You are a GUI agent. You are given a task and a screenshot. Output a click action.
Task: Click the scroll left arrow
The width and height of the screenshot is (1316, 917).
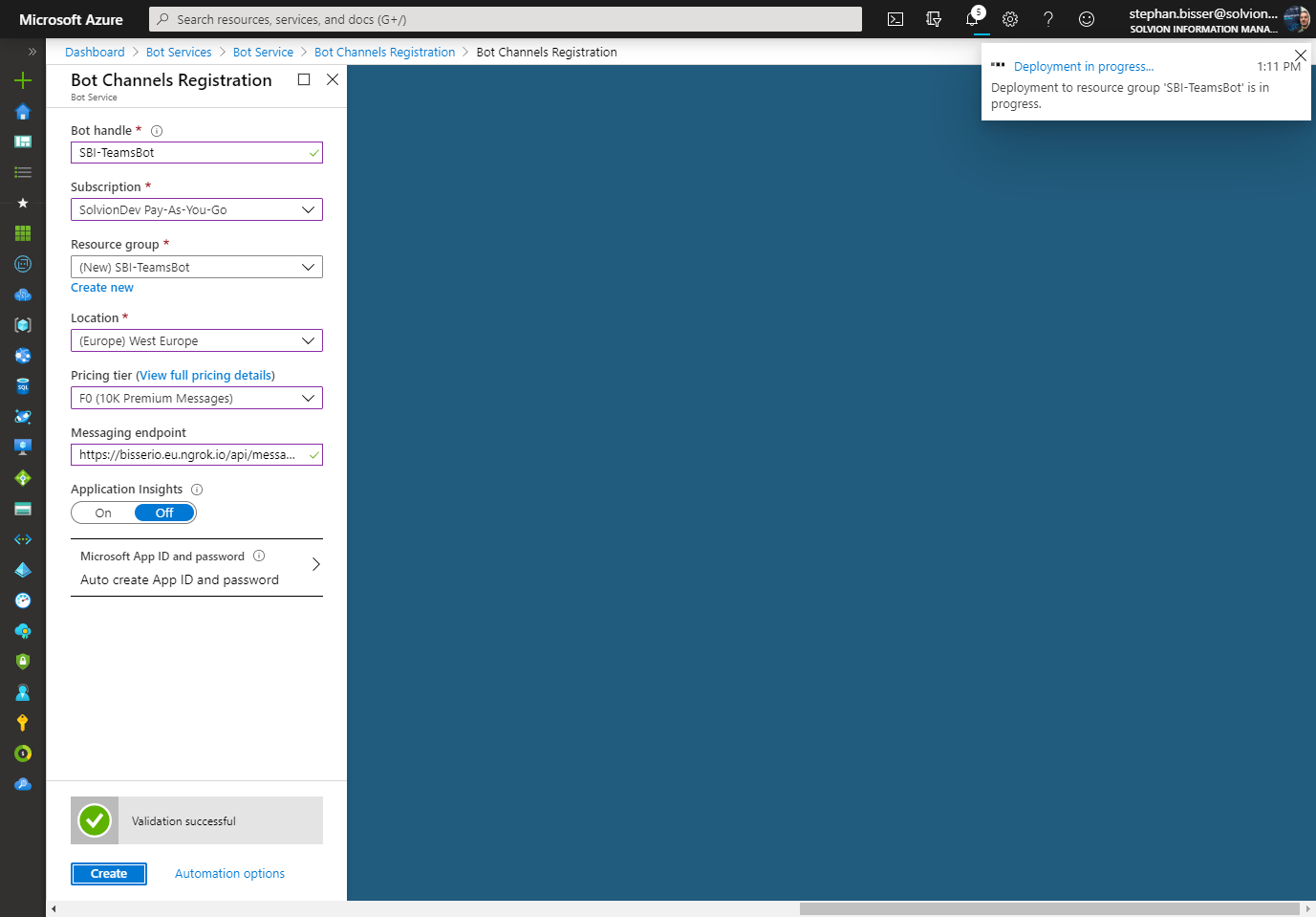tap(54, 909)
